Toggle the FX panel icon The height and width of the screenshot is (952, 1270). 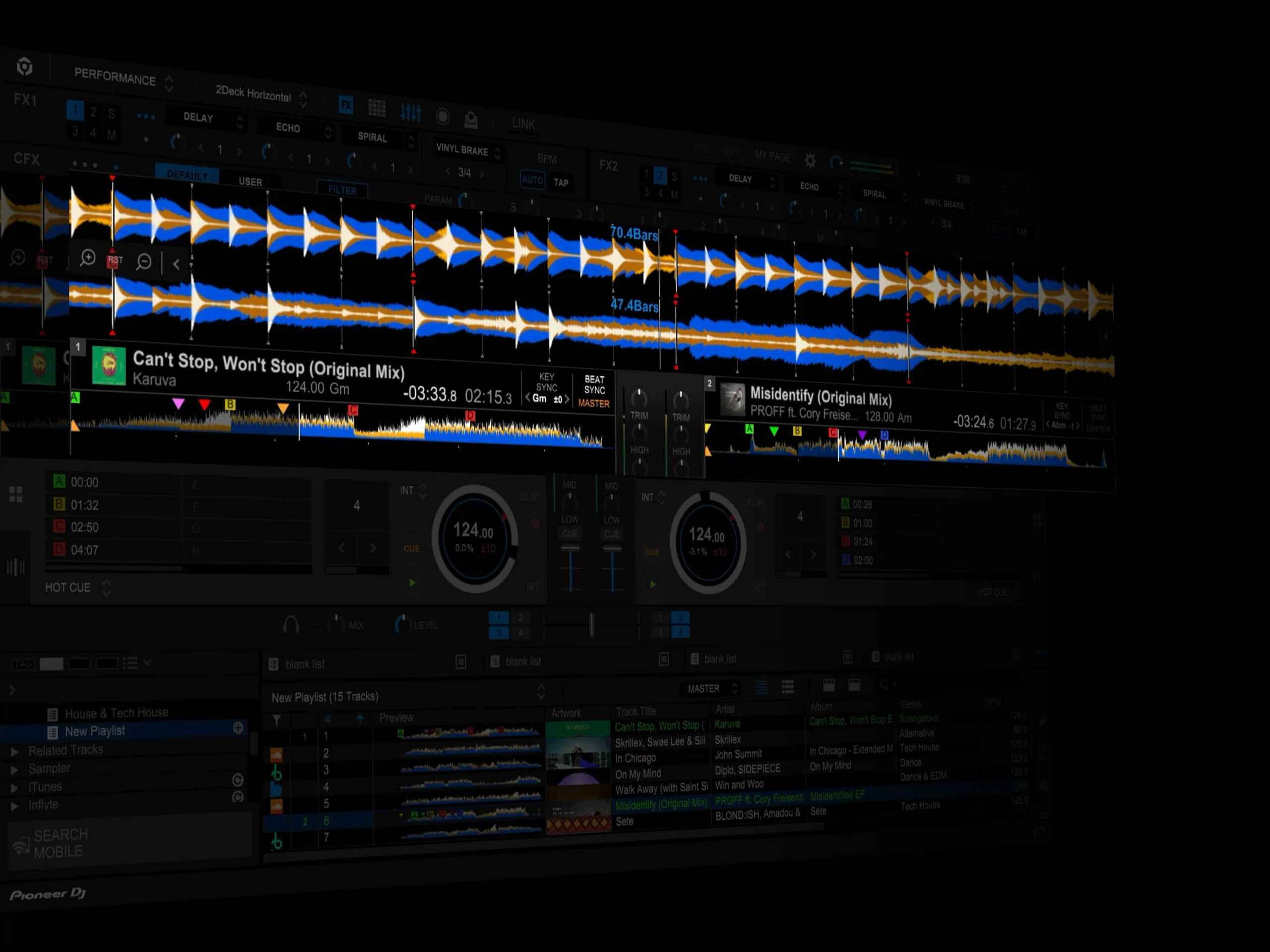[346, 105]
